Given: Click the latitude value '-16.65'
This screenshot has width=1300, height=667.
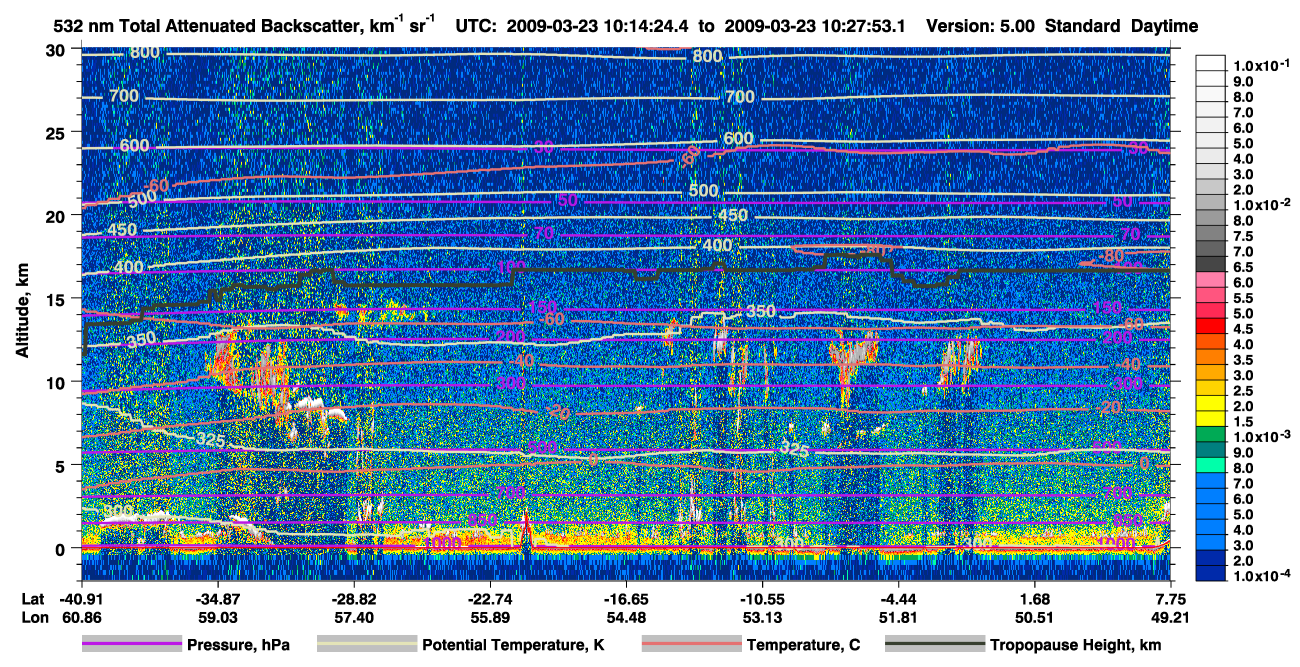Looking at the screenshot, I should (626, 598).
